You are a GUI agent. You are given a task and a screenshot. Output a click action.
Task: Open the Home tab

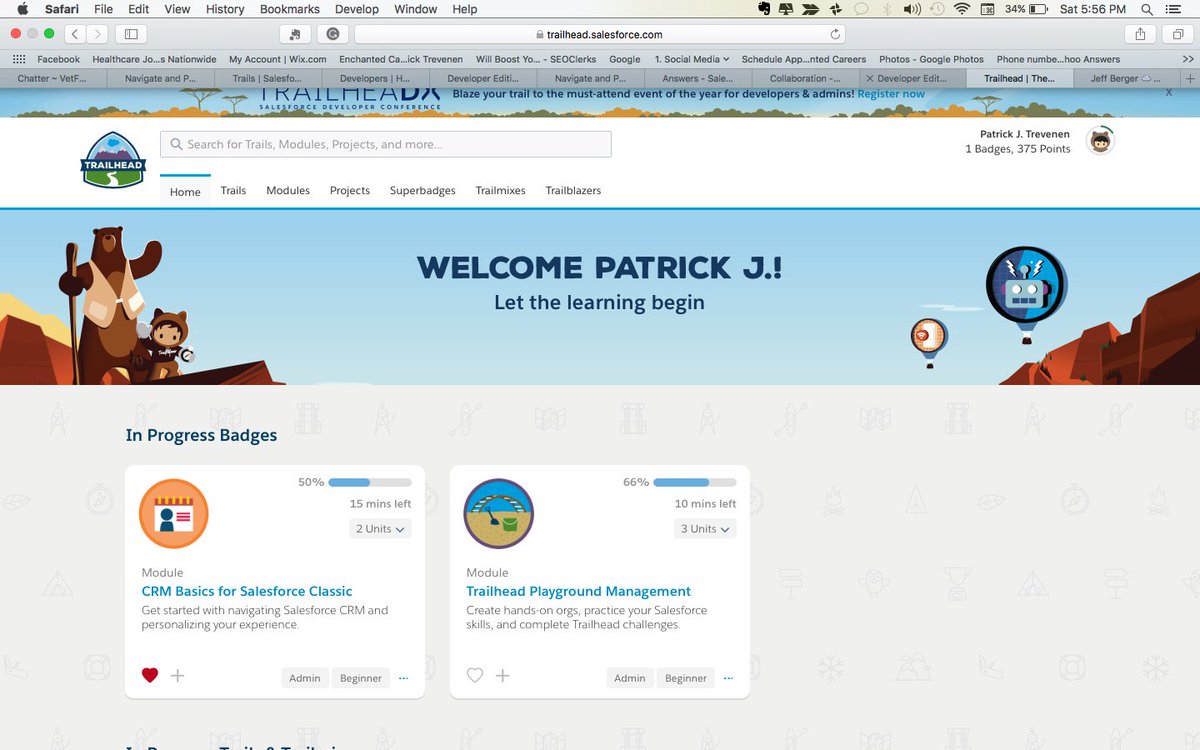[x=185, y=191]
